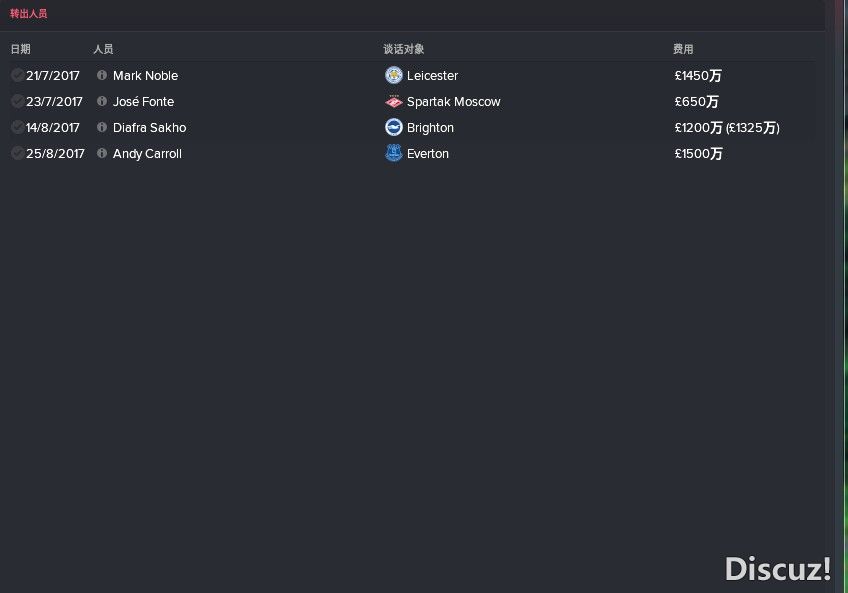This screenshot has width=848, height=593.
Task: Toggle the checkmark for the 14/8/2017 transfer
Action: [x=17, y=127]
